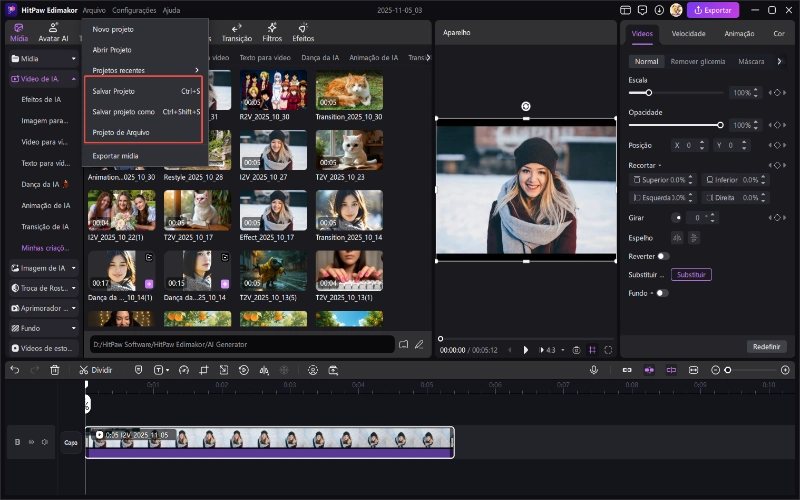Screen dimensions: 800x500
Task: Open the user profile avatar
Action: tap(676, 10)
